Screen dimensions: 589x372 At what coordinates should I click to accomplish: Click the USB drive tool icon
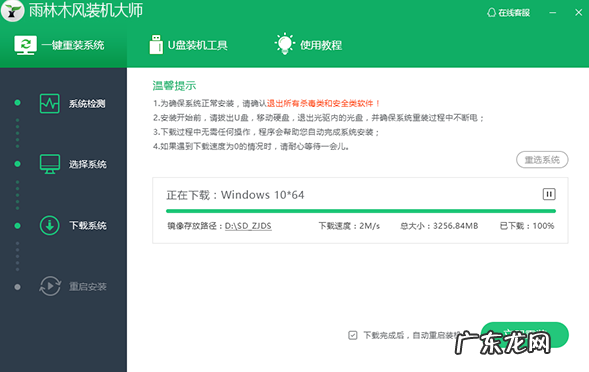tap(156, 45)
